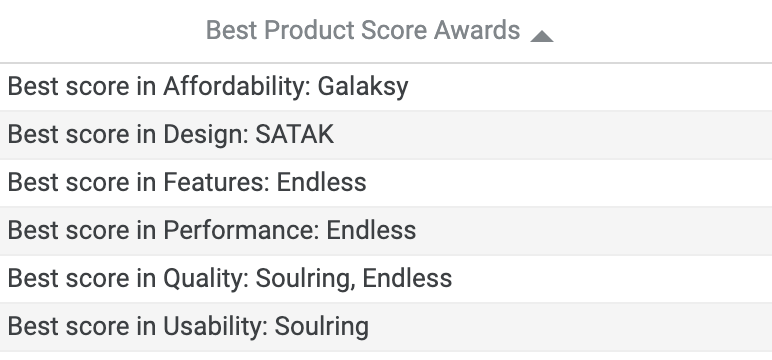This screenshot has height=360, width=772.
Task: Click the word Performance in fourth row
Action: point(241,230)
